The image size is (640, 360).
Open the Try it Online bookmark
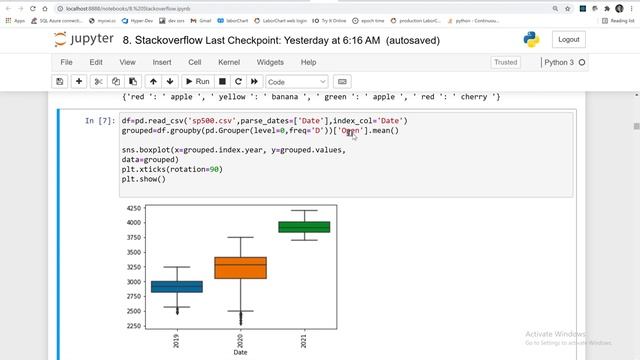click(x=329, y=21)
